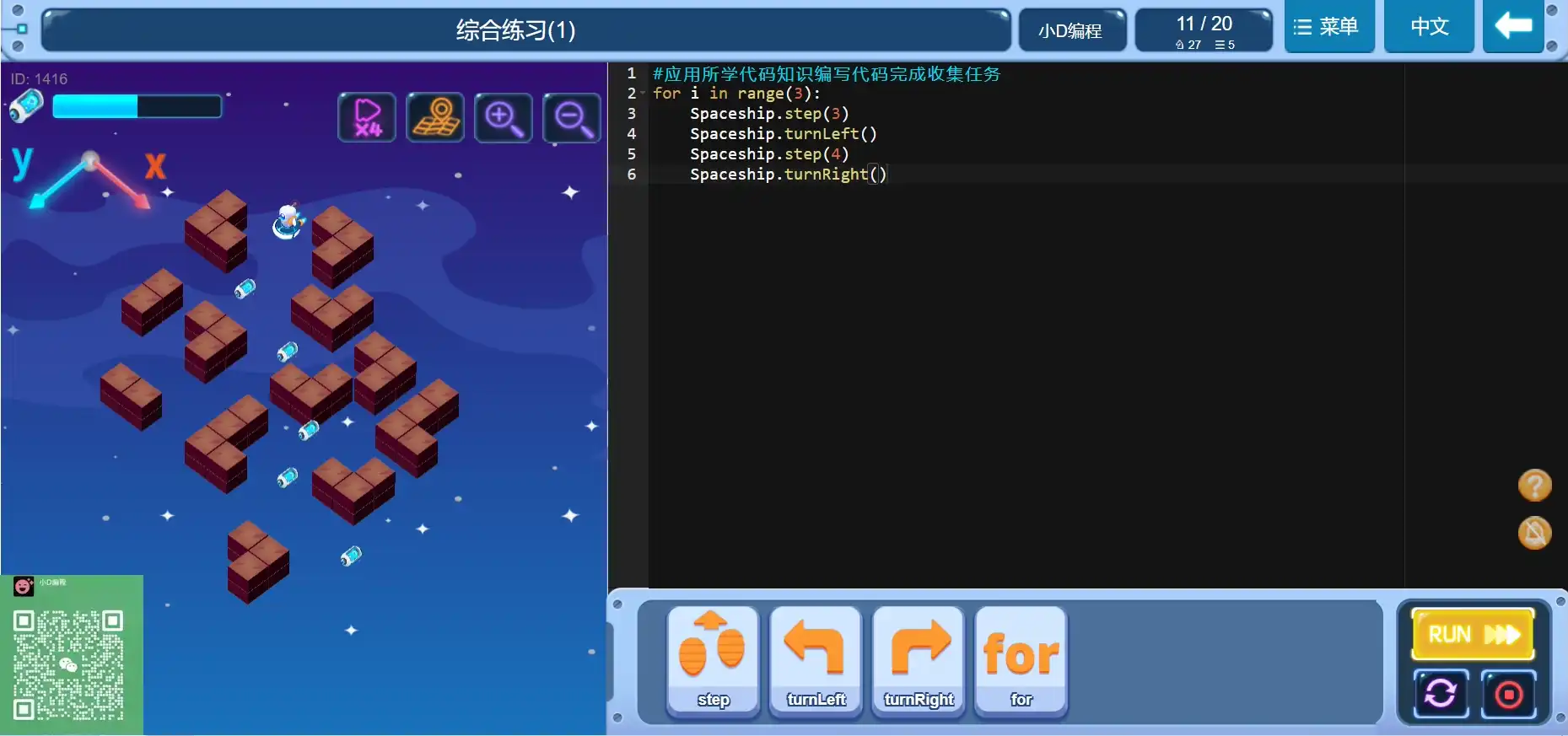Zoom out of the game map

[572, 118]
